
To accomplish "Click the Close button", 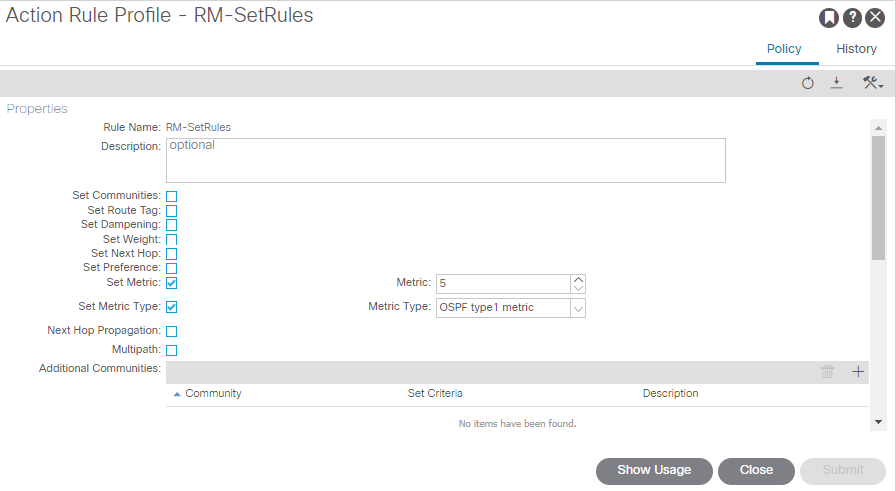I will click(756, 470).
